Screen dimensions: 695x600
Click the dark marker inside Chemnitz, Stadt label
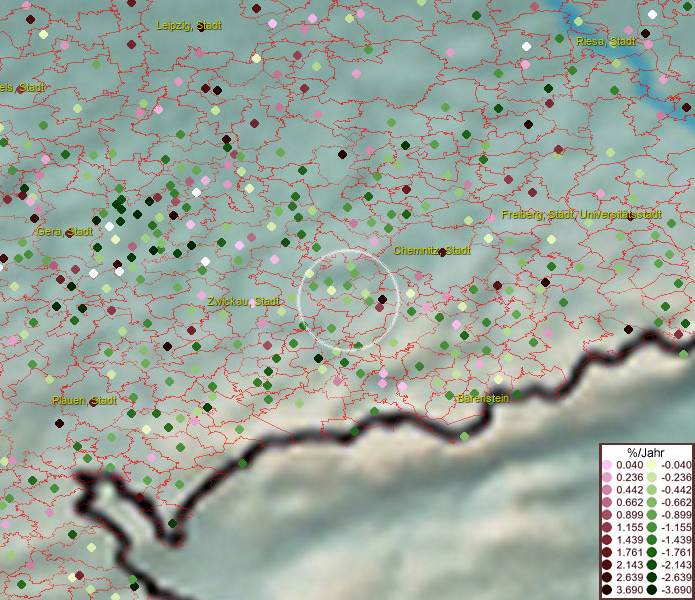(442, 253)
